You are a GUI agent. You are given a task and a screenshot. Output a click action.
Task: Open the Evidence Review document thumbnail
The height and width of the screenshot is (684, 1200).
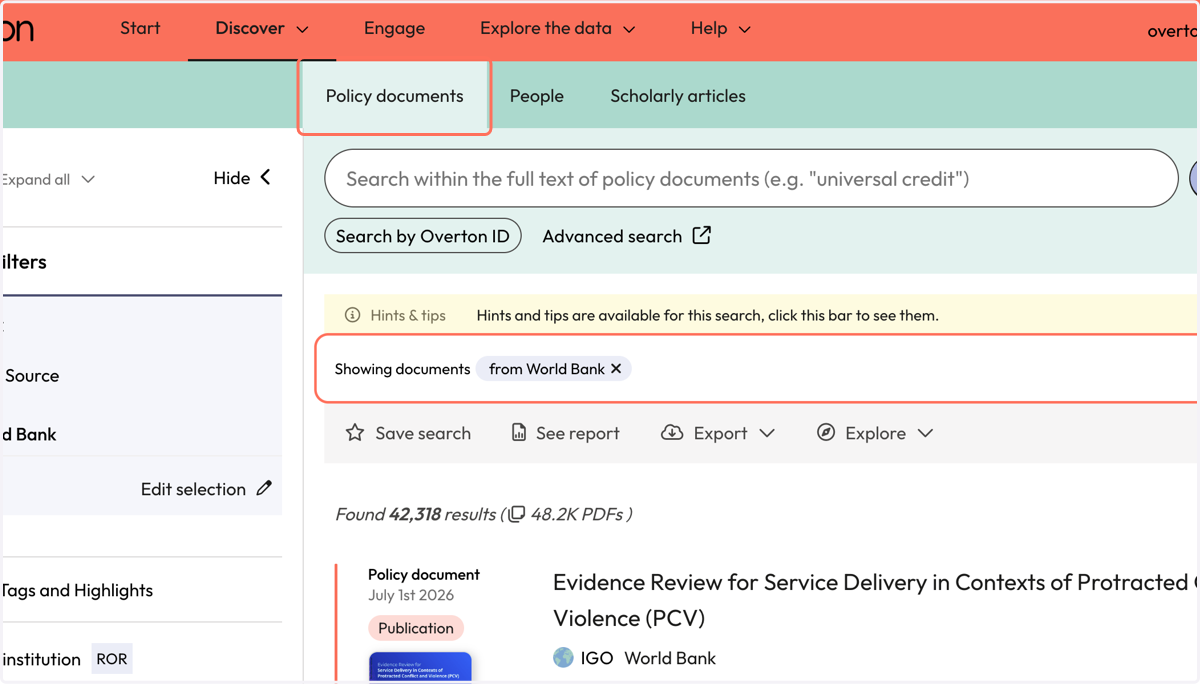[x=420, y=667]
